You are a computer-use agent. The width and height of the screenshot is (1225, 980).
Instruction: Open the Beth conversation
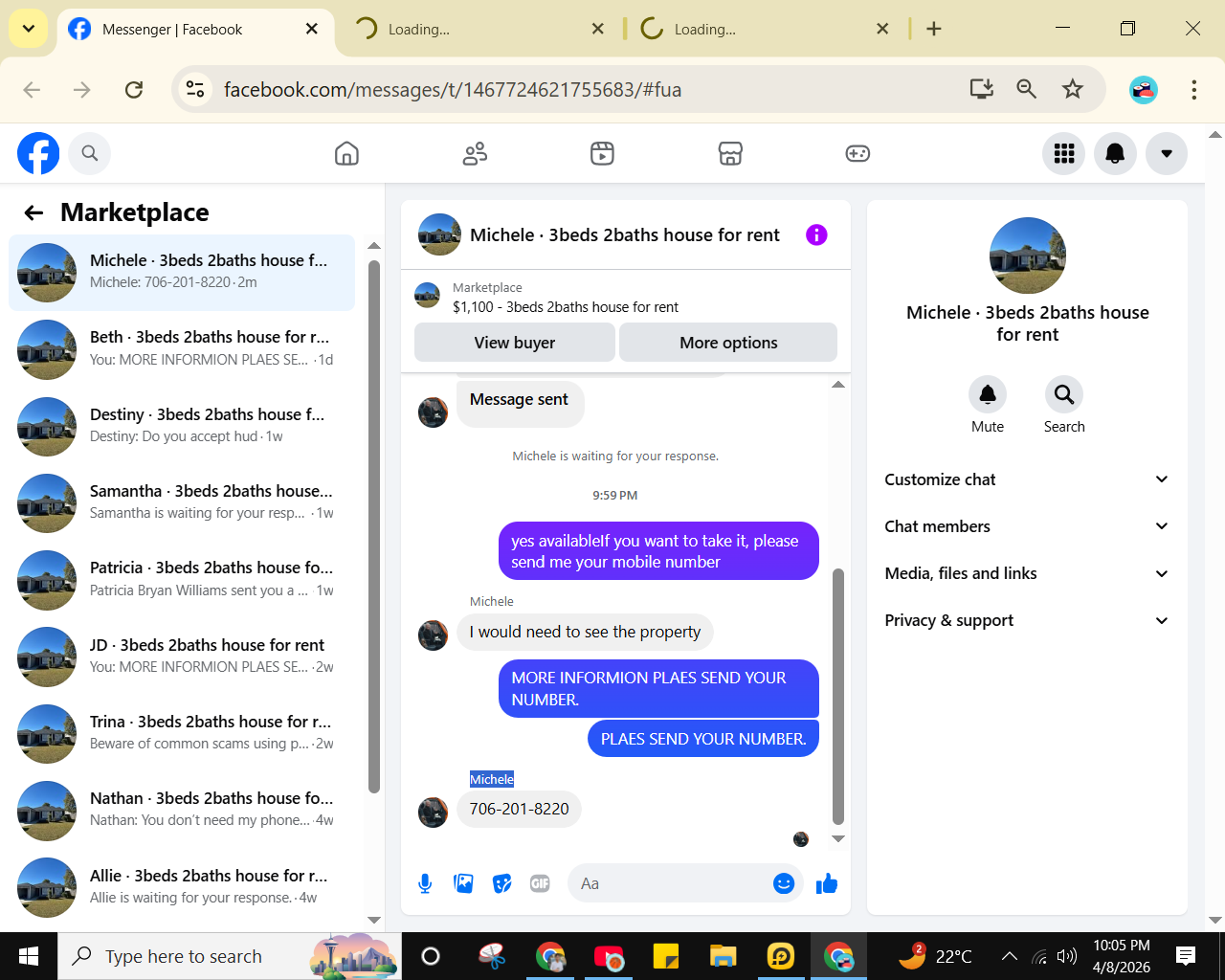pos(182,349)
